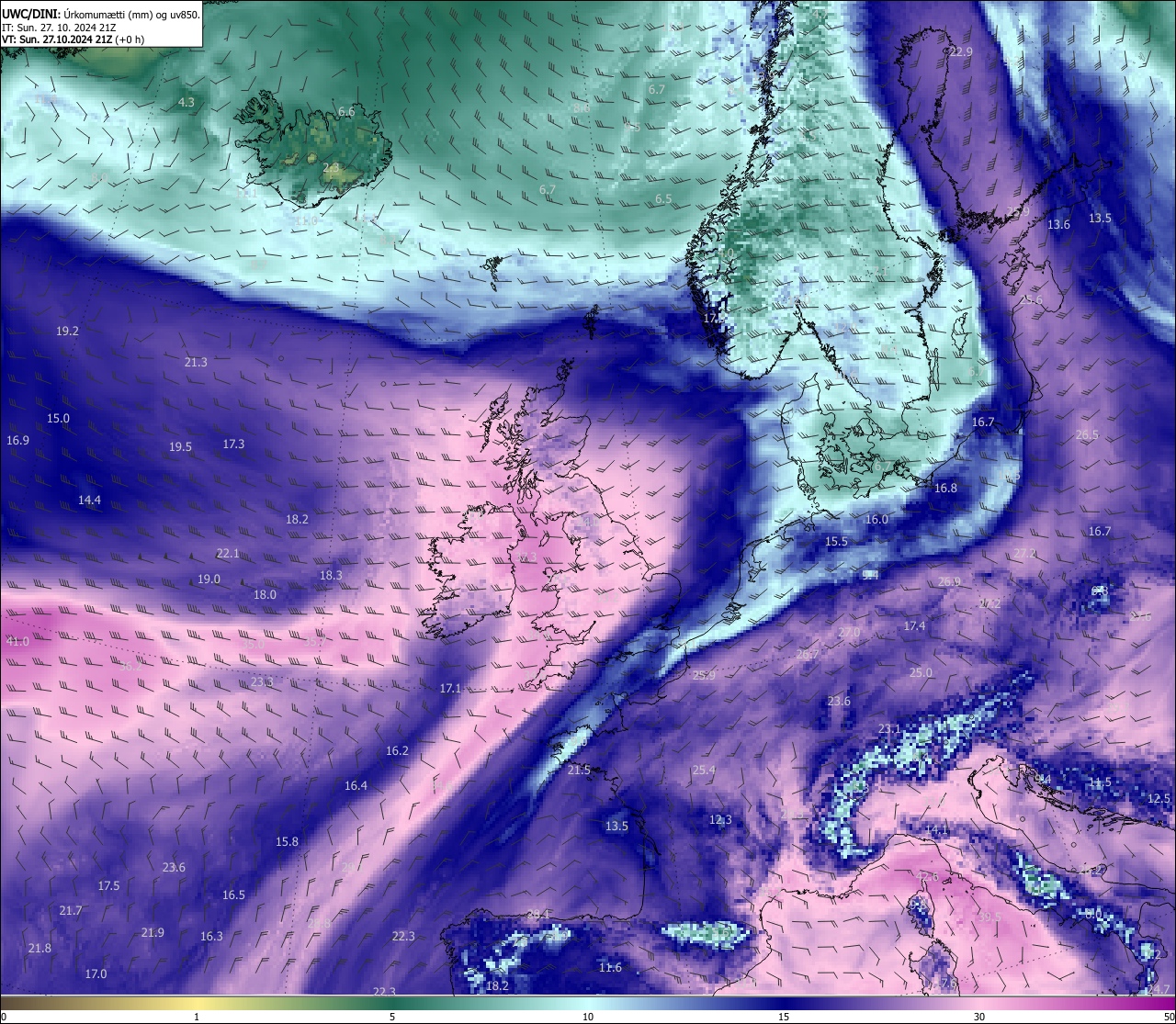The width and height of the screenshot is (1176, 1024).
Task: Click the 19.5 value on the Atlantic
Action: 180,446
